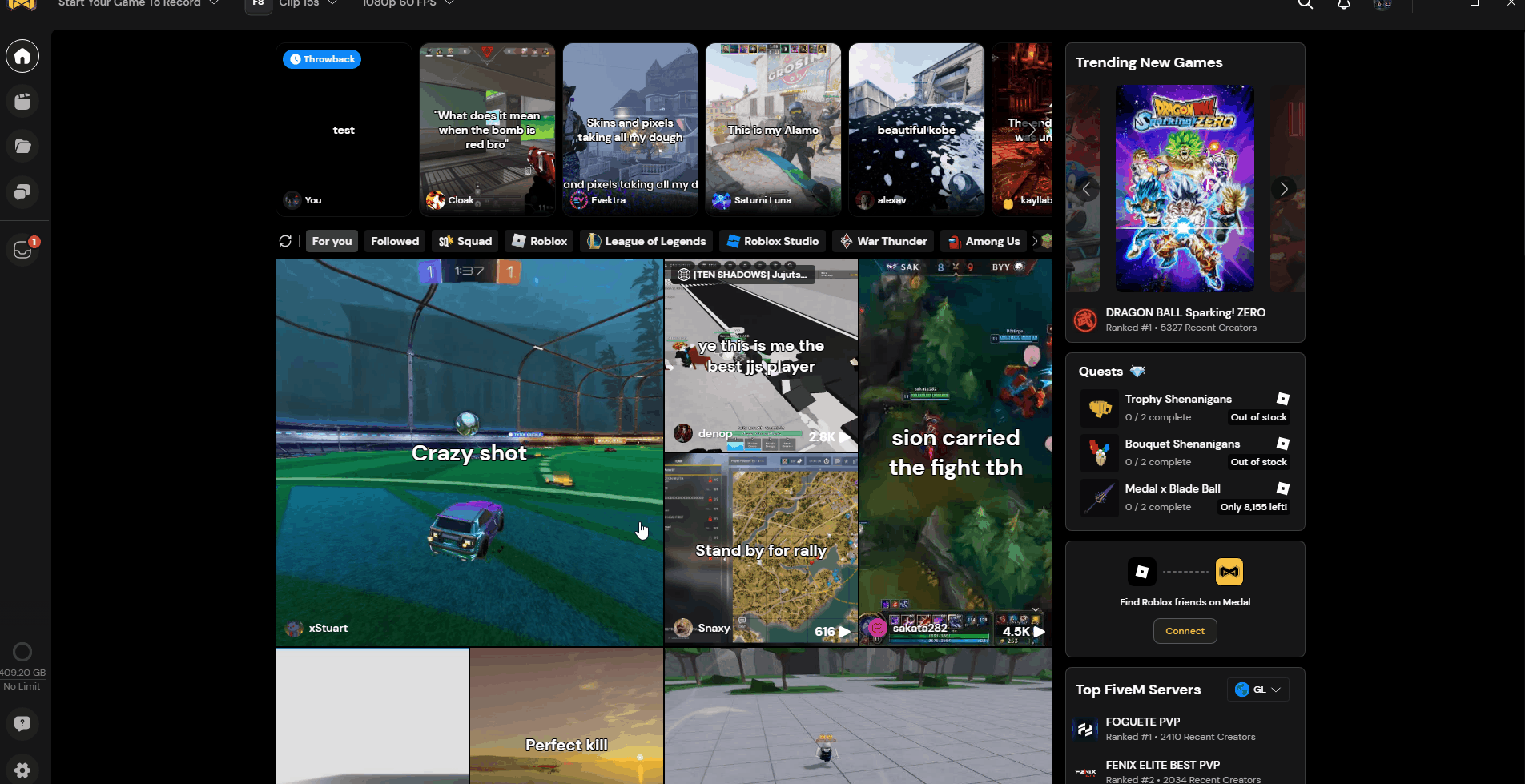Open the inbox with one notification

click(x=22, y=250)
